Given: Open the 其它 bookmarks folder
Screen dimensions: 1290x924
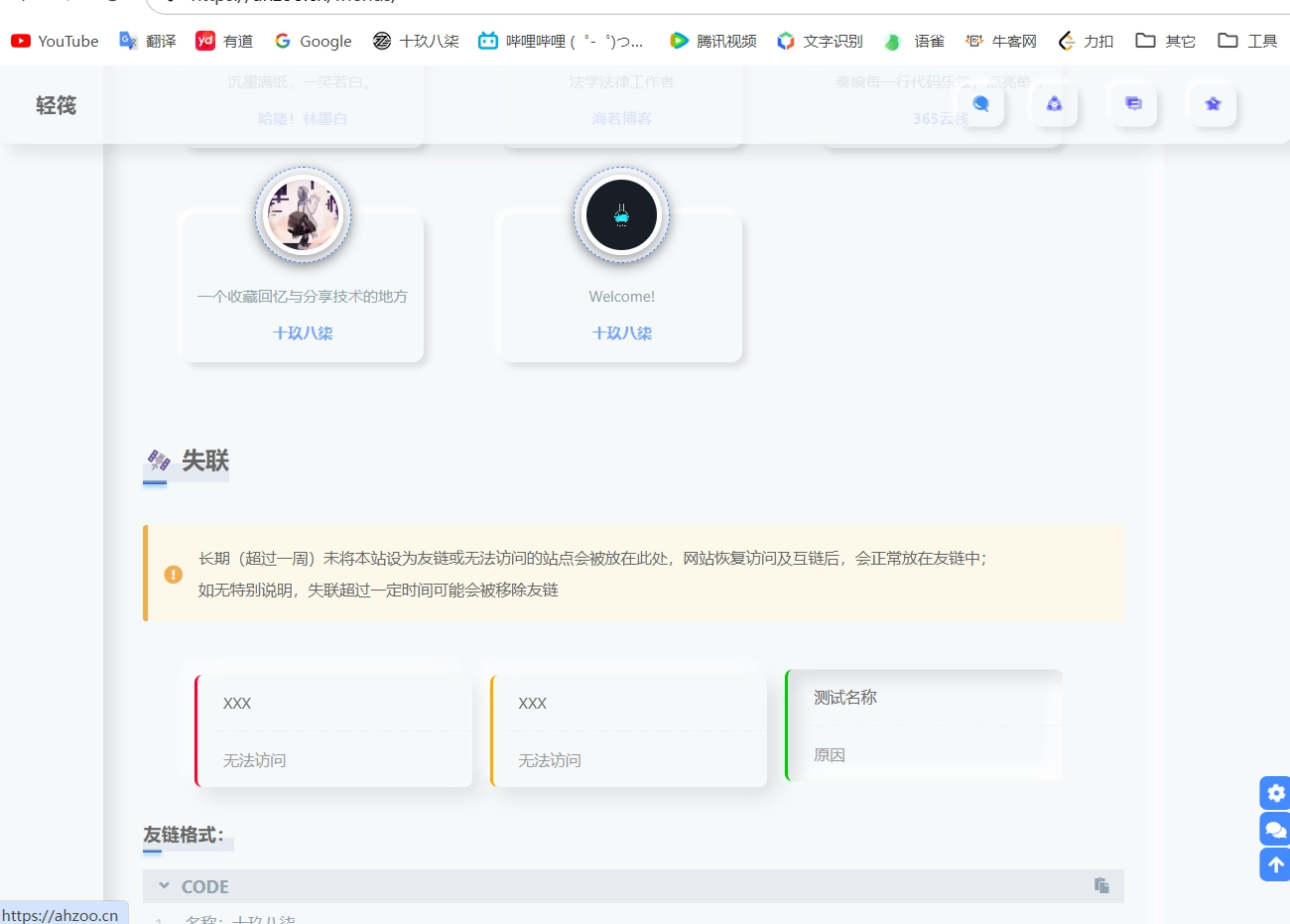Looking at the screenshot, I should (x=1166, y=41).
